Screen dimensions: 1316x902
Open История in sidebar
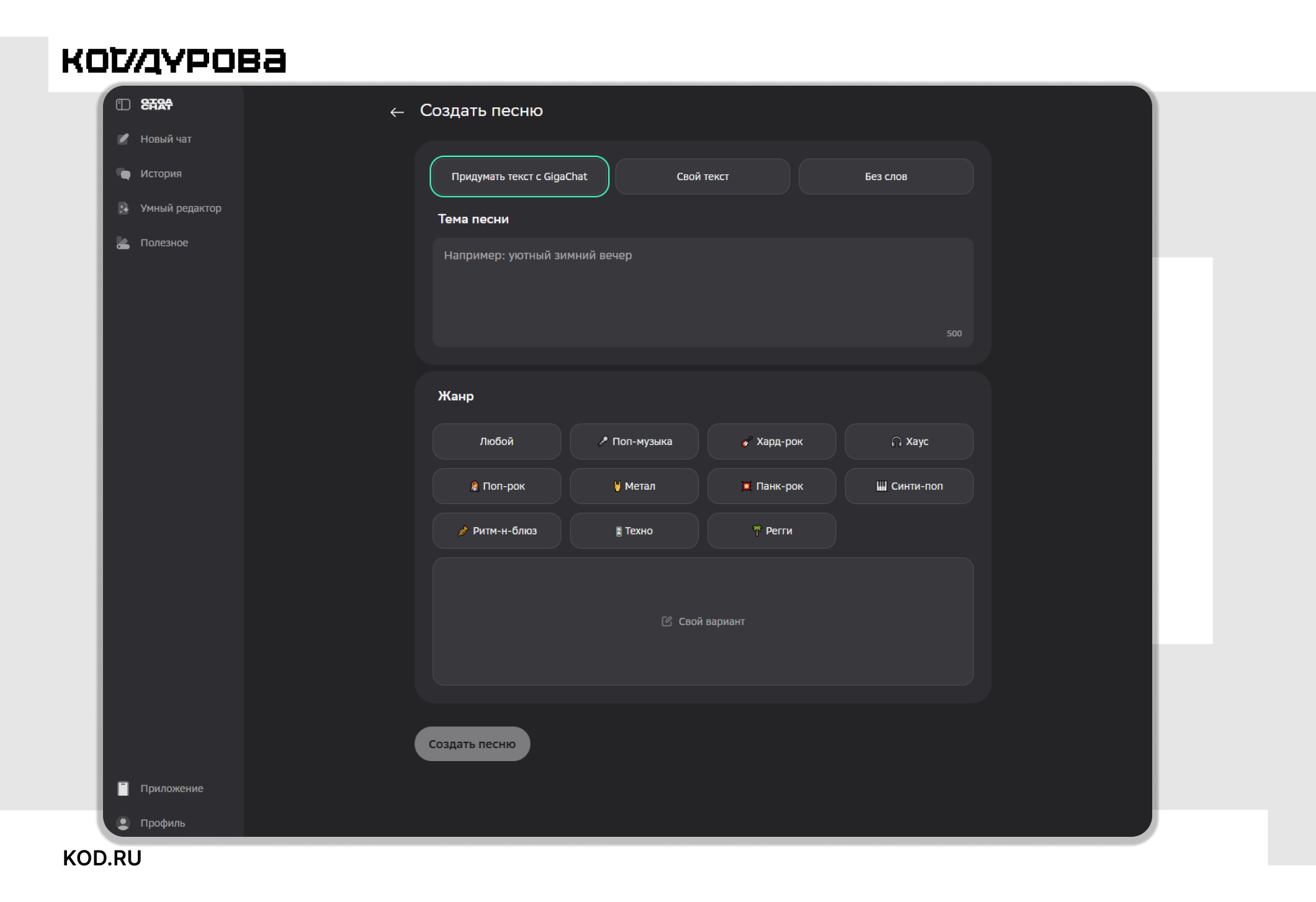tap(161, 174)
